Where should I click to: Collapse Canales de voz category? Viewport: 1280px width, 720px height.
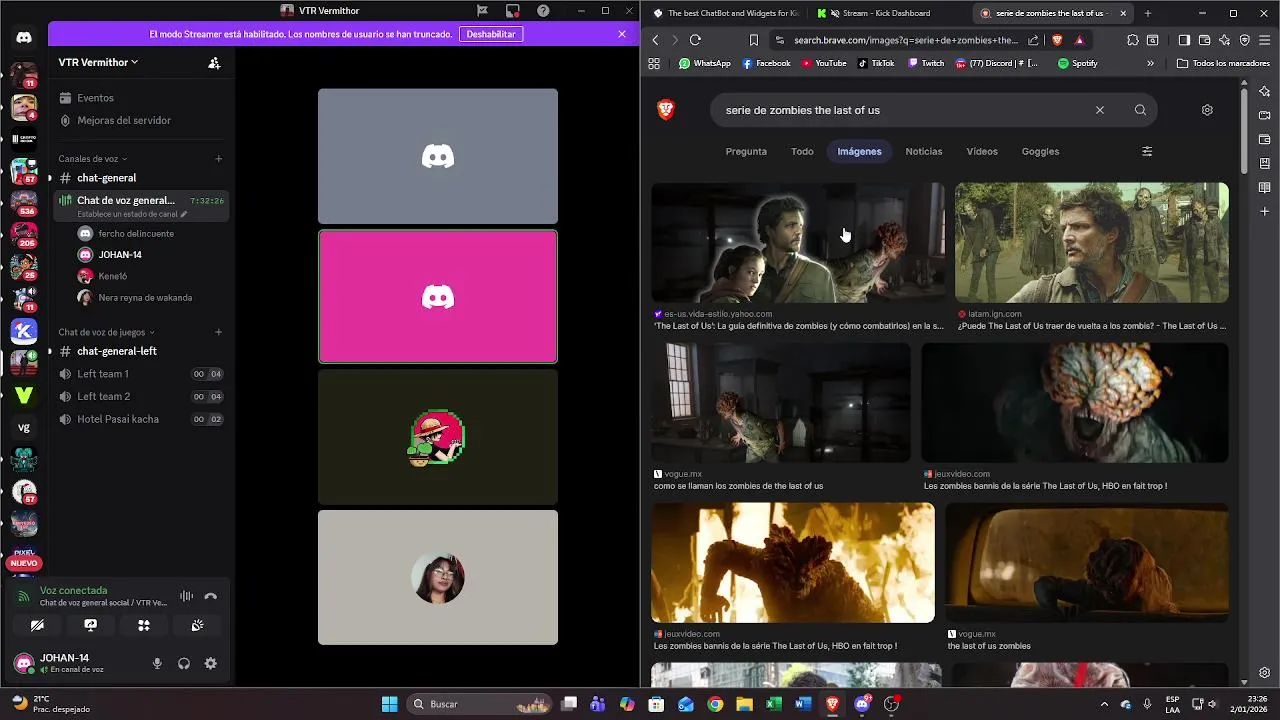pyautogui.click(x=92, y=159)
